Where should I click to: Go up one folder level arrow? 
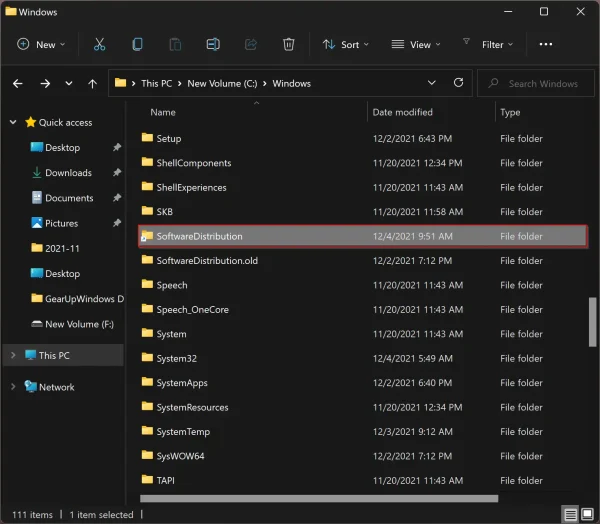pyautogui.click(x=92, y=83)
